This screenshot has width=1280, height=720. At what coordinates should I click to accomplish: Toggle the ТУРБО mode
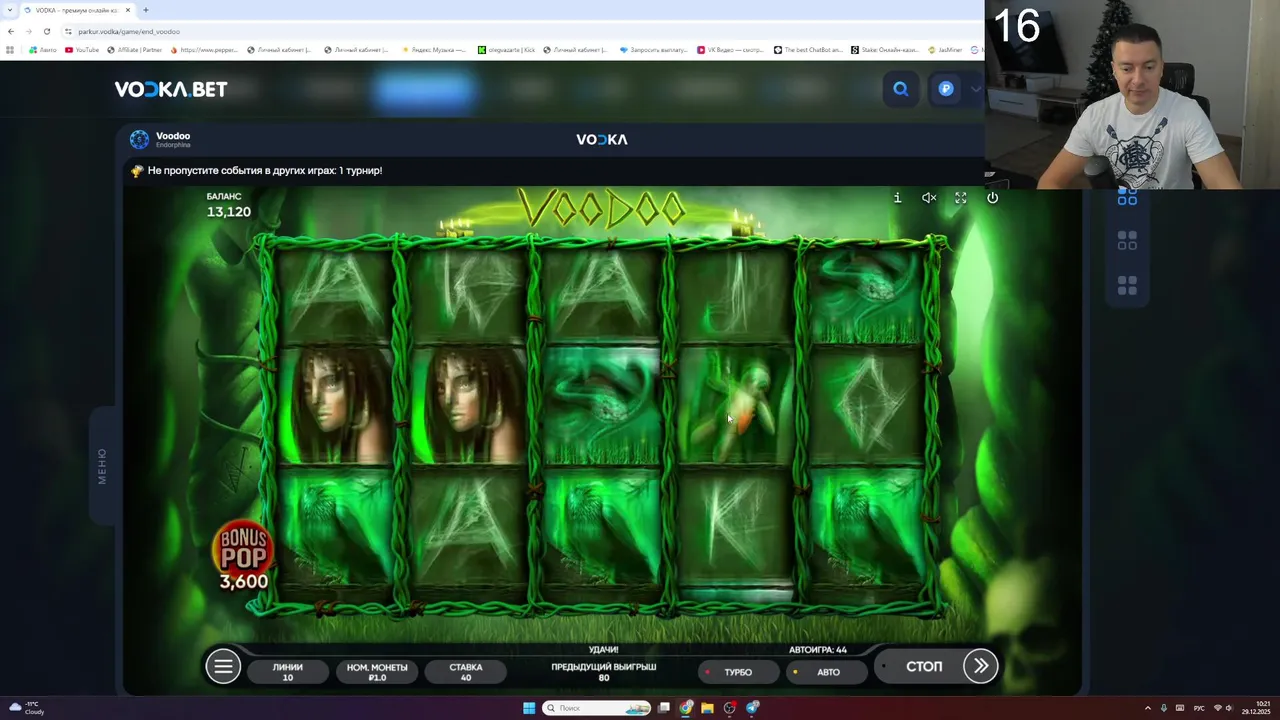739,672
